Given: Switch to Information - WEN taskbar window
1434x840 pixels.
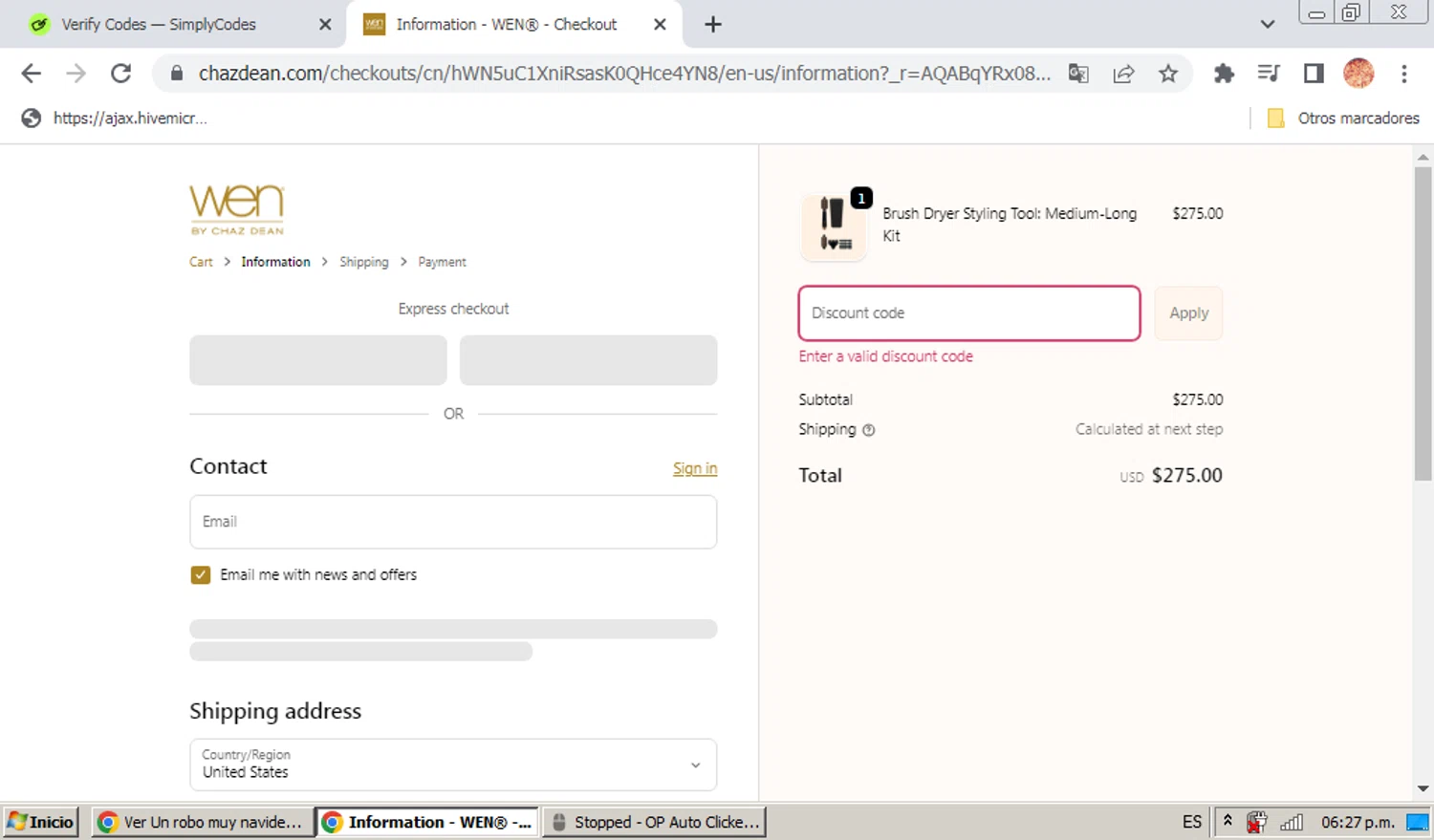Looking at the screenshot, I should [426, 822].
